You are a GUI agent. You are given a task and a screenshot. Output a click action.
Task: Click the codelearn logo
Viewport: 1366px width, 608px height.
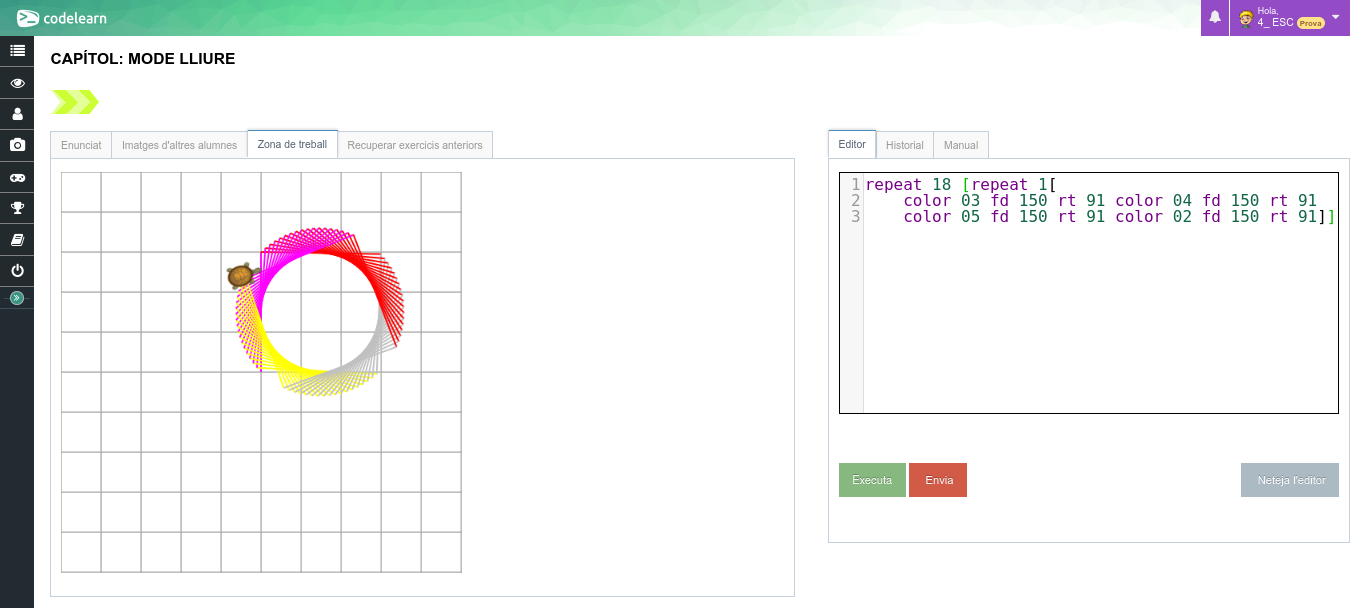[x=62, y=18]
